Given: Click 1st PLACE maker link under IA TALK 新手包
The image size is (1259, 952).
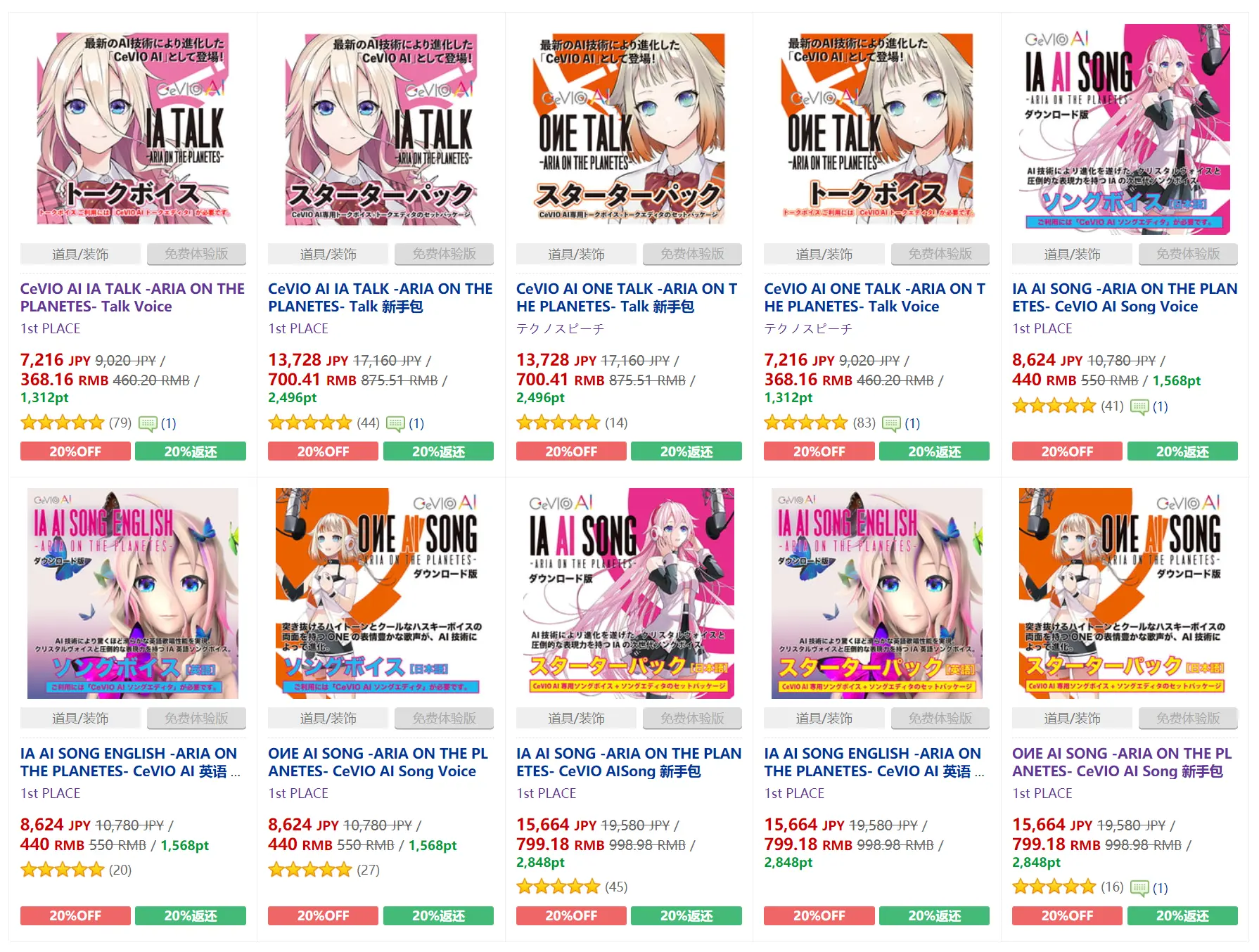Looking at the screenshot, I should tap(298, 328).
